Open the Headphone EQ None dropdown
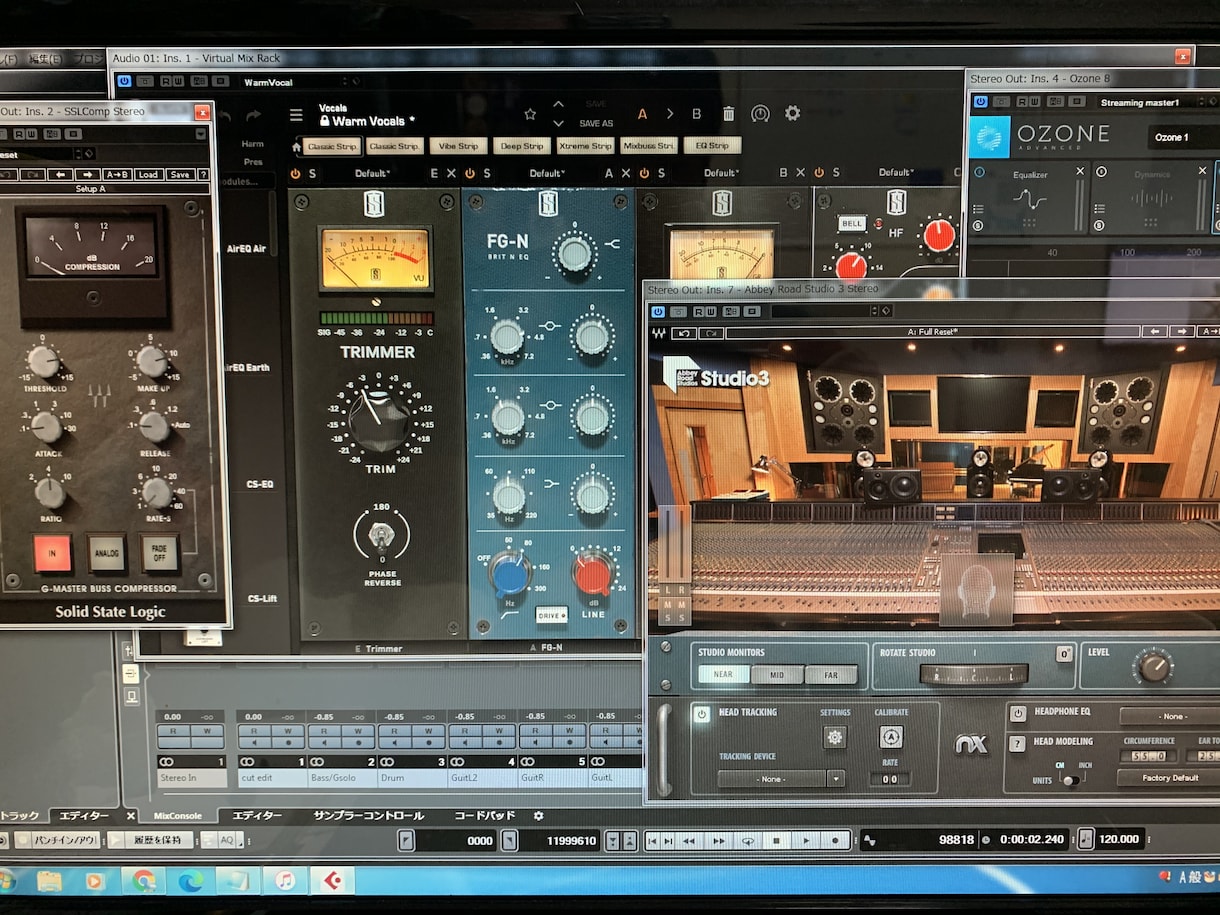The image size is (1220, 915). click(1171, 716)
